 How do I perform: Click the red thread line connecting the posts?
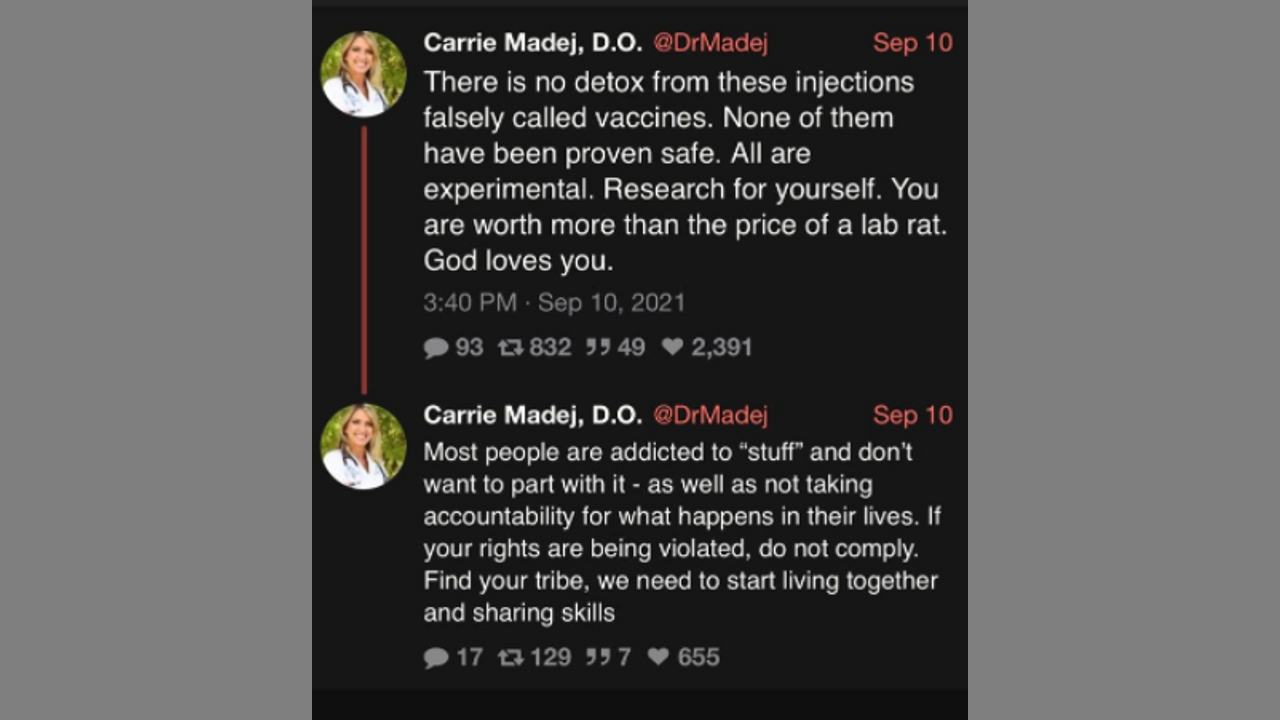click(x=364, y=260)
